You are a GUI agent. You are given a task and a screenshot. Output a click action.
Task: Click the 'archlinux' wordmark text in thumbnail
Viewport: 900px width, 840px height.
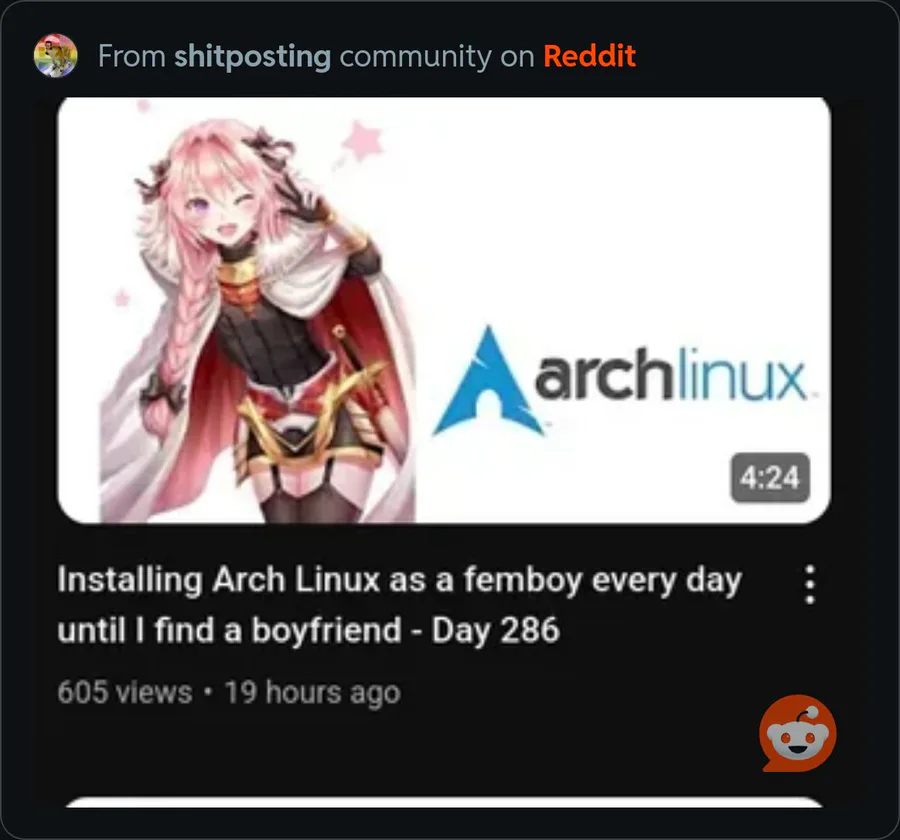[670, 375]
